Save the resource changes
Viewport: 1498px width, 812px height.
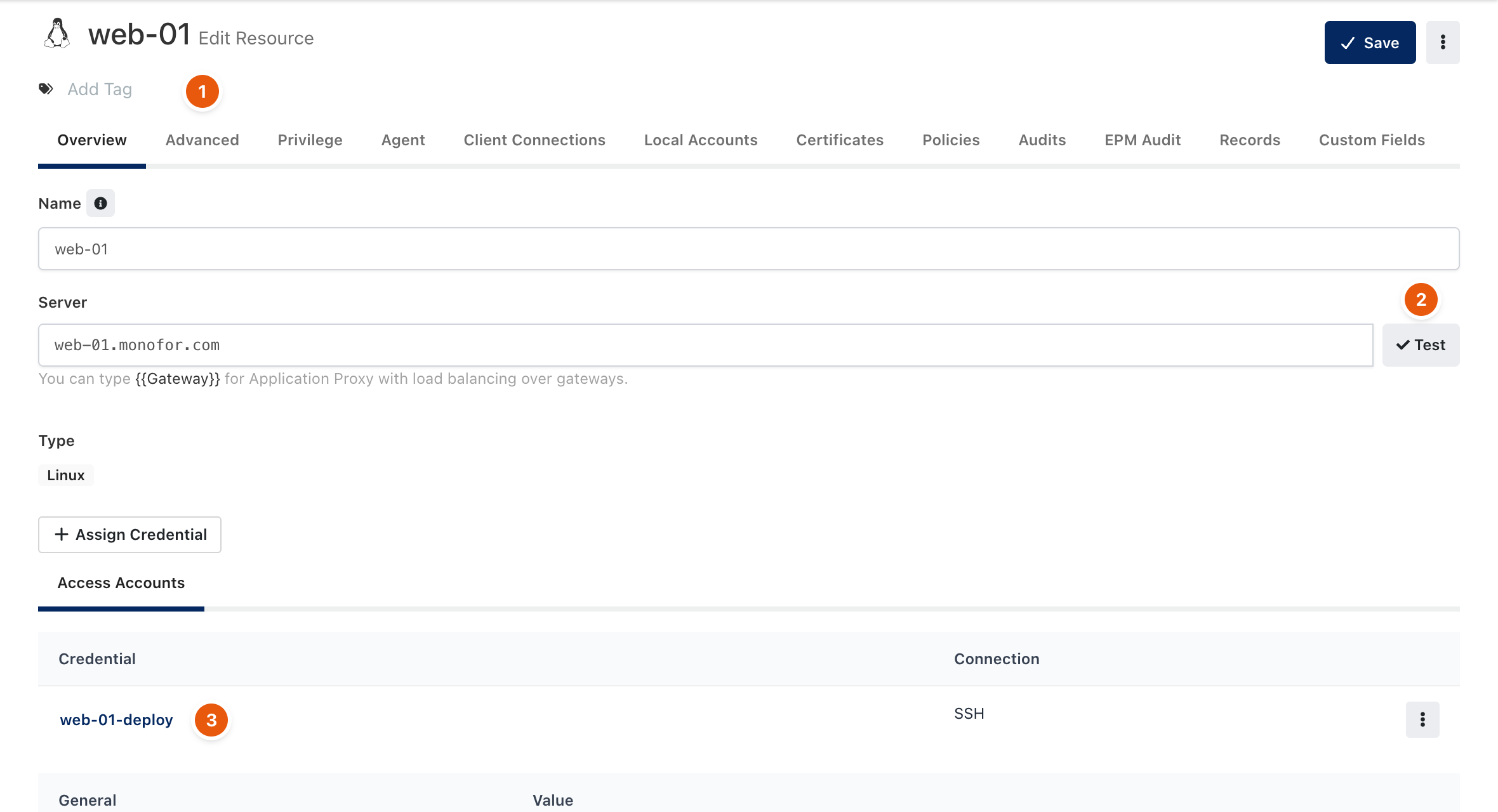point(1369,42)
